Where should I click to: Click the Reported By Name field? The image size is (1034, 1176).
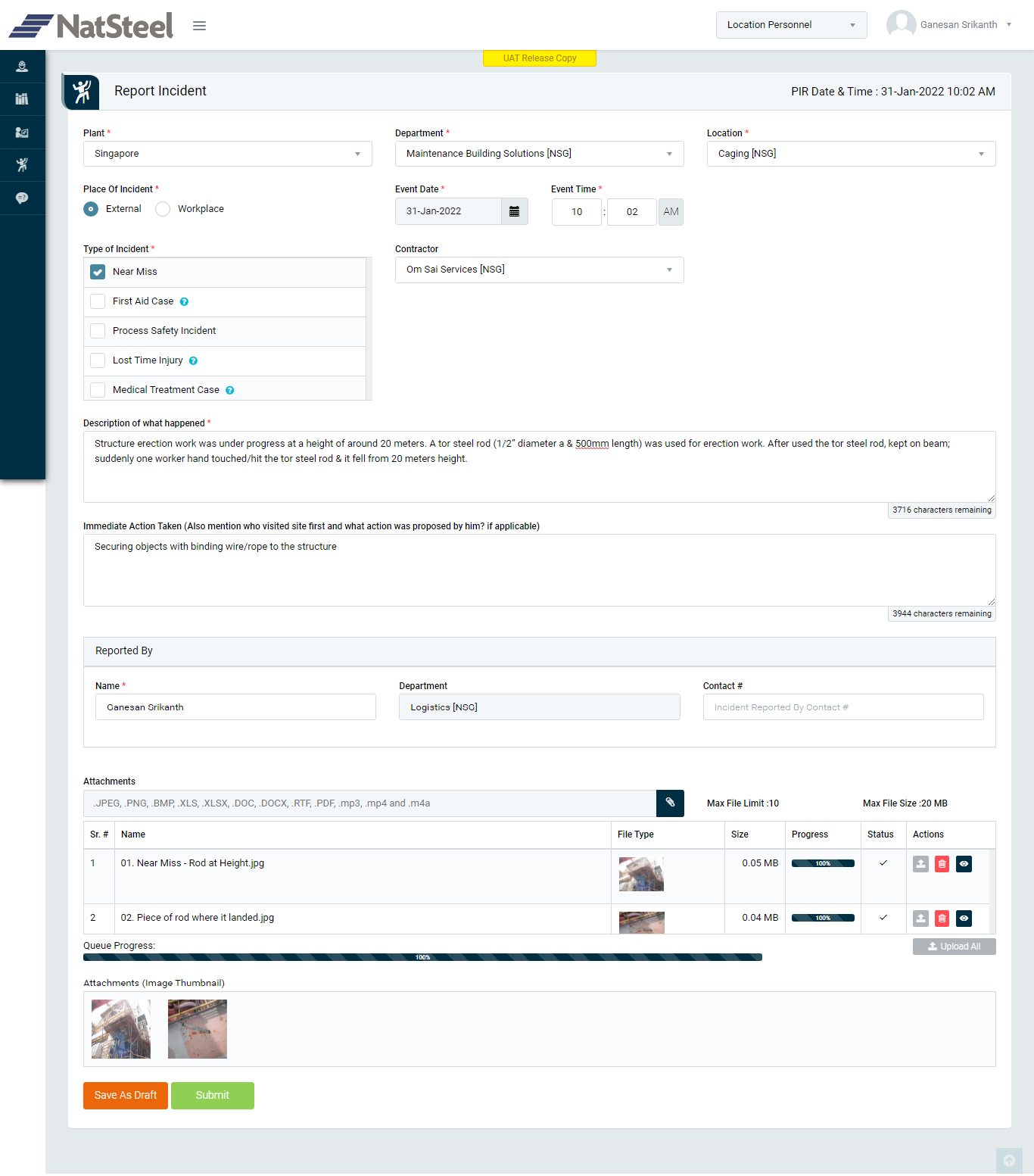coord(235,707)
